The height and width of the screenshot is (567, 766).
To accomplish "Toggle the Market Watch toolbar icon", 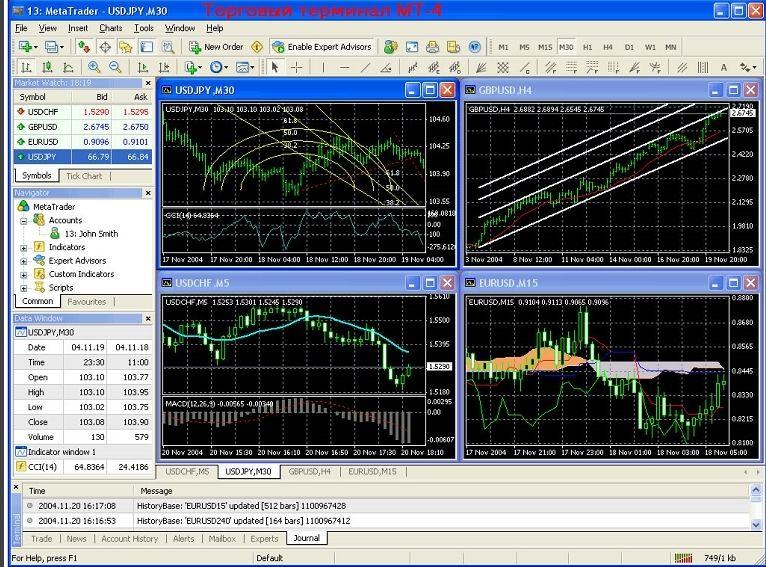I will click(x=84, y=47).
